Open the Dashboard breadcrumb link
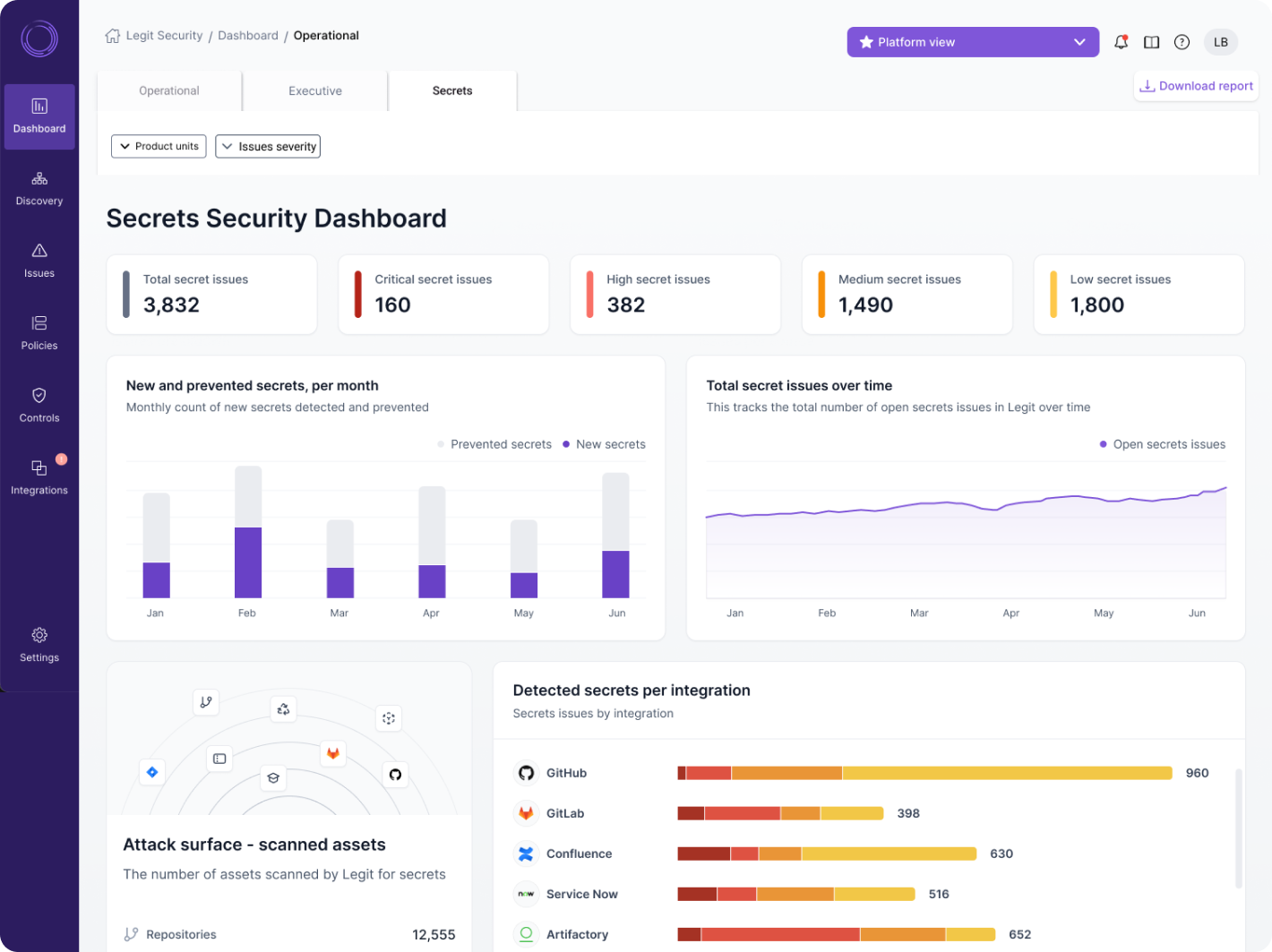 coord(248,35)
